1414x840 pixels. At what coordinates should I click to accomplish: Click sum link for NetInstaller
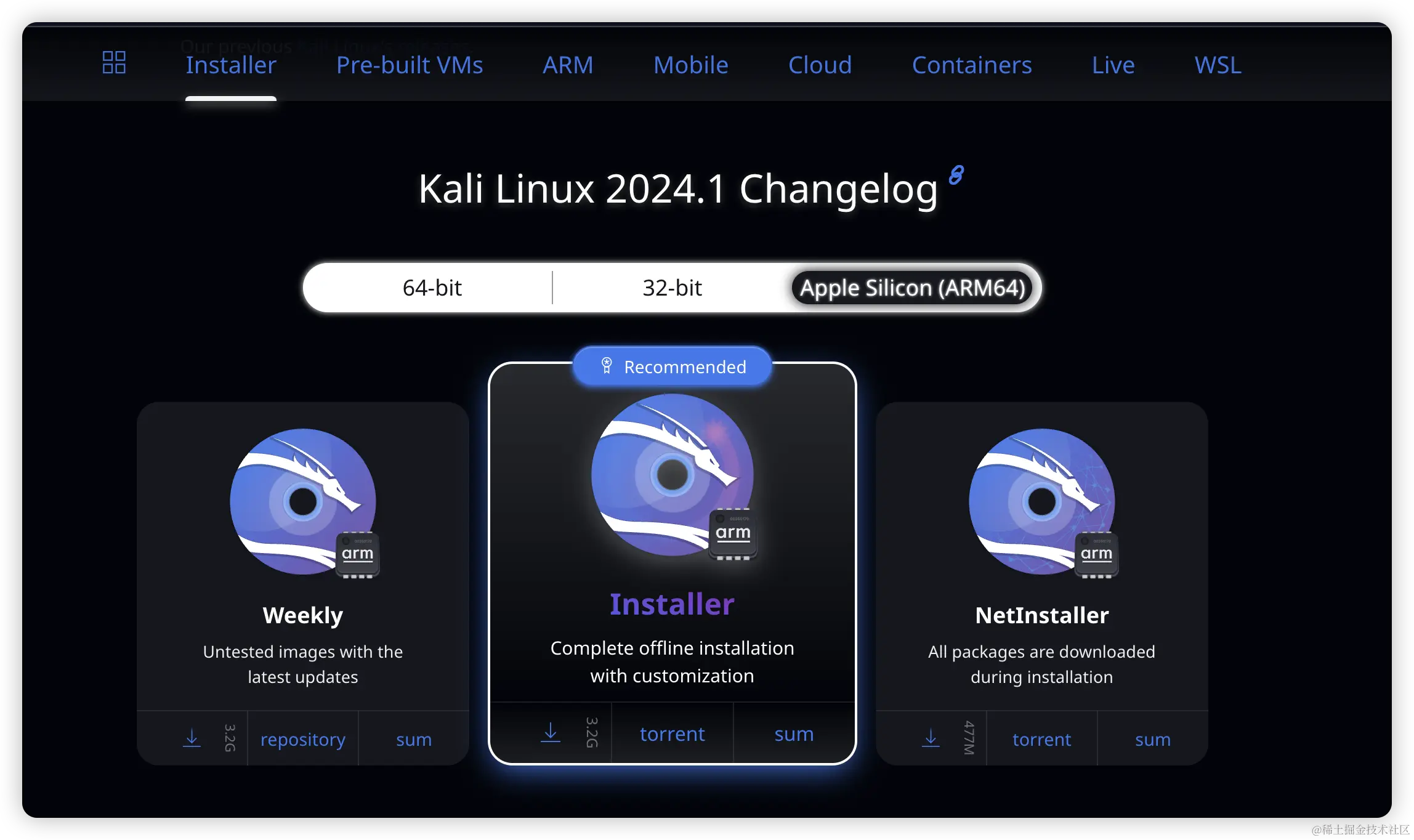point(1152,739)
